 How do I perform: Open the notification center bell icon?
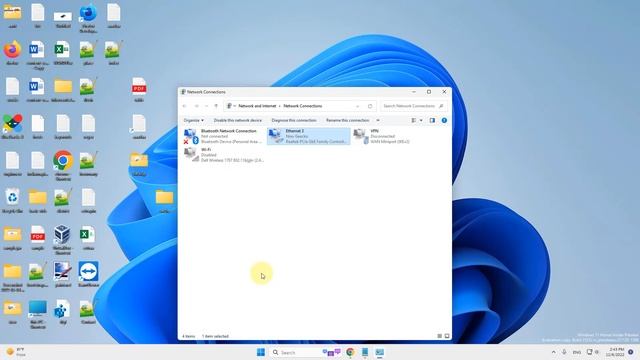pyautogui.click(x=631, y=352)
